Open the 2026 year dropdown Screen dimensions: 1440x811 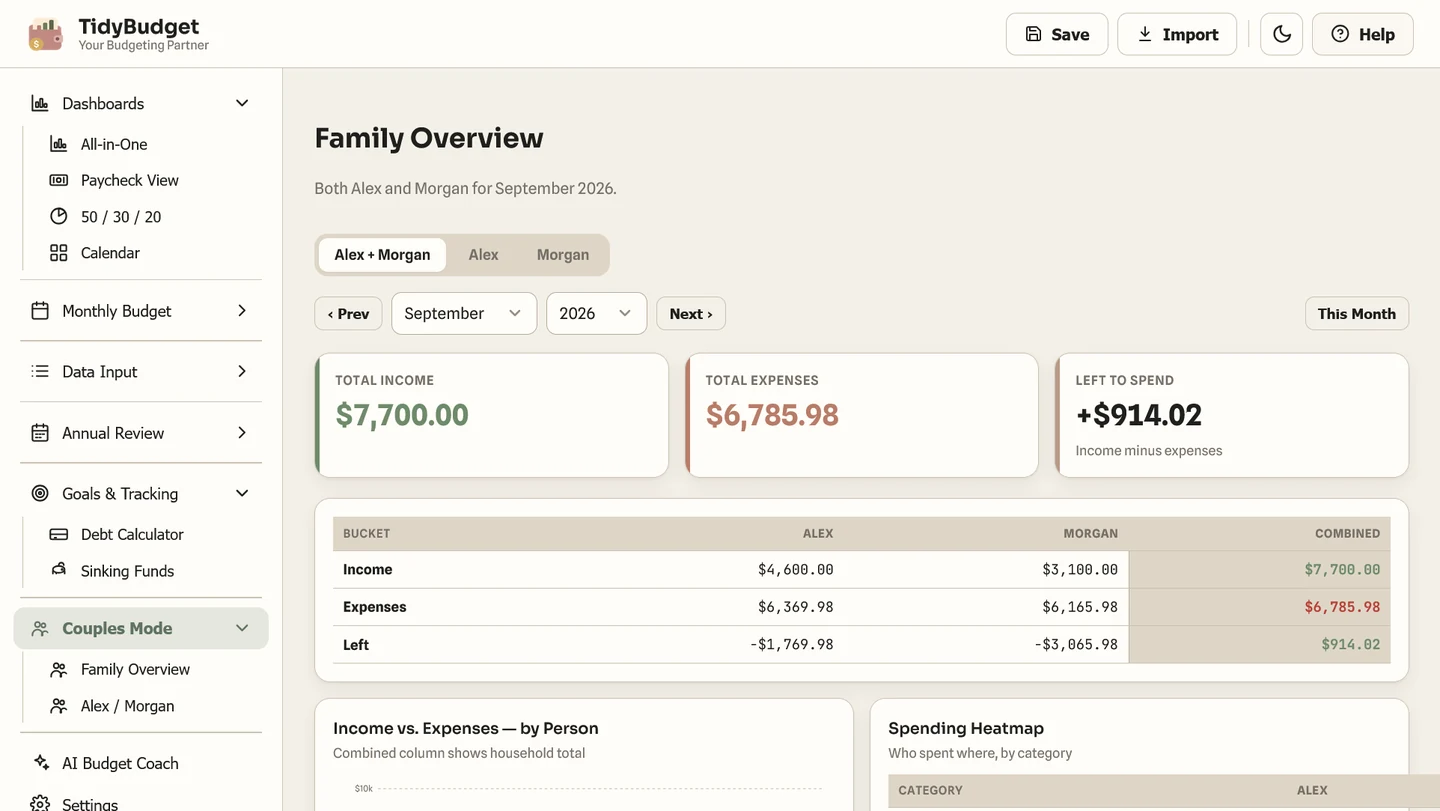(x=596, y=313)
